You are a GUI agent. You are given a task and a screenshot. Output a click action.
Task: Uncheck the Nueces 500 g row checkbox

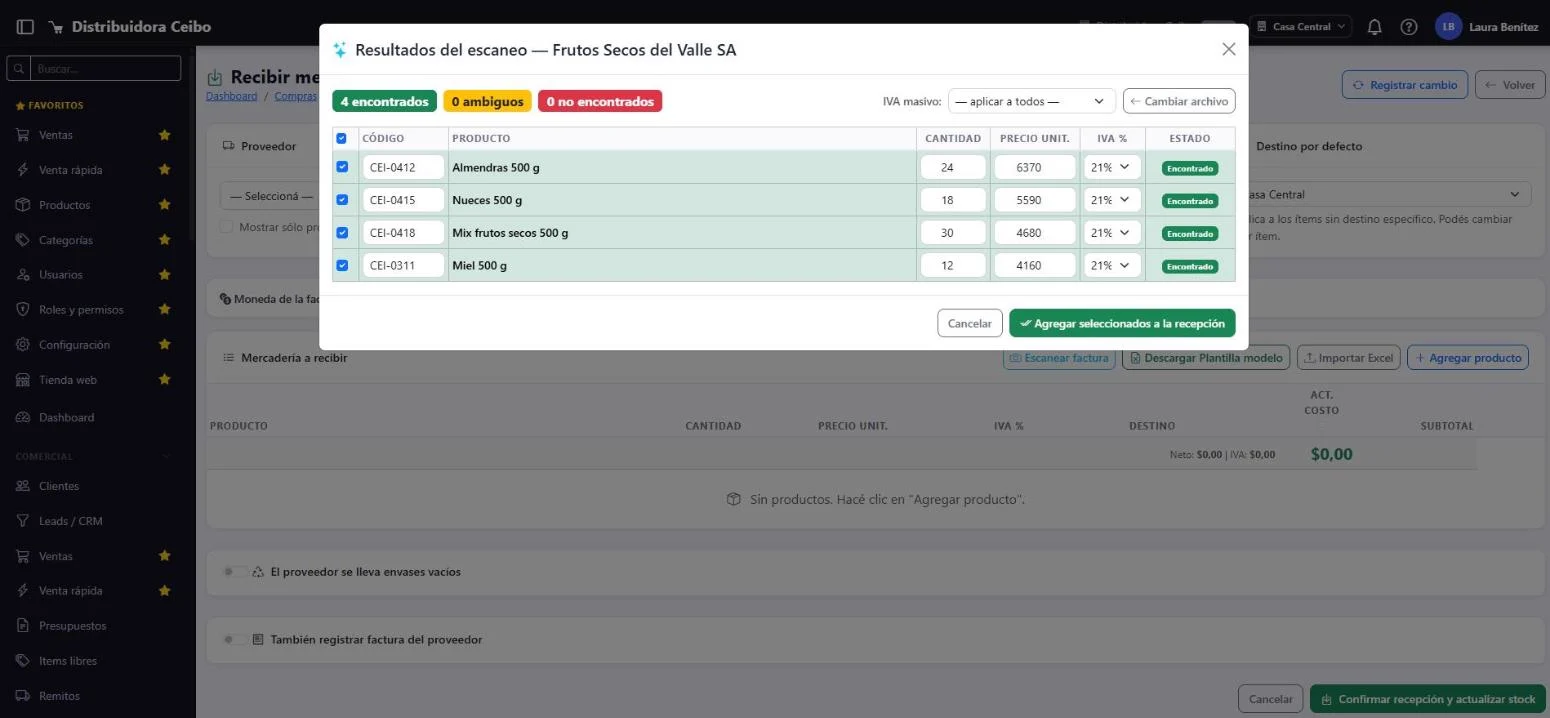[x=342, y=200]
